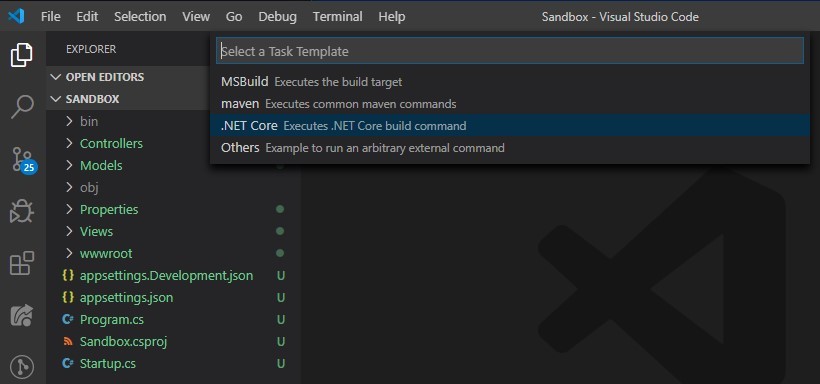Click the JSON icon beside appsettings.json
Image resolution: width=820 pixels, height=384 pixels.
67,297
